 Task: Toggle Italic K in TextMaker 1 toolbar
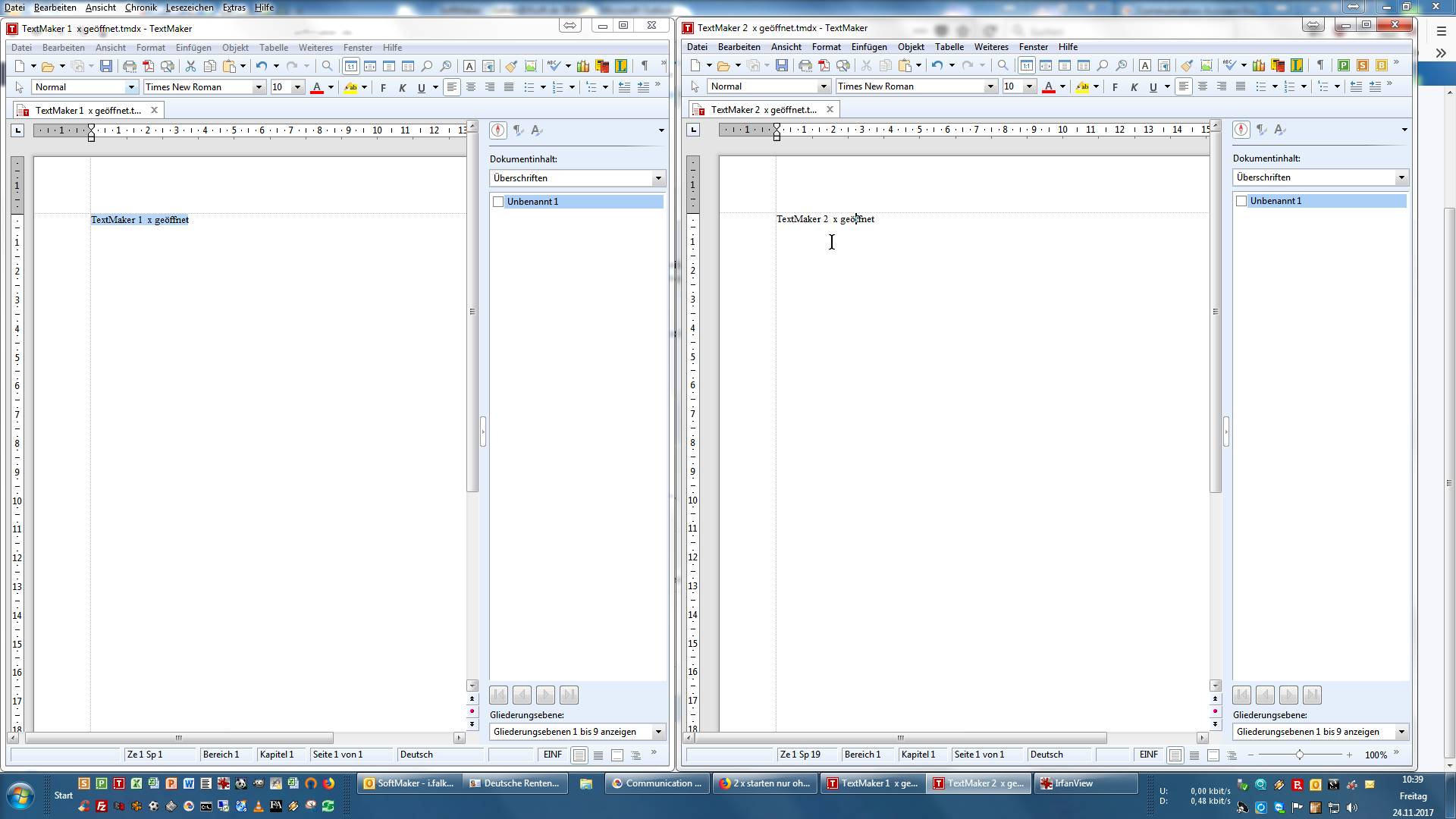click(402, 87)
